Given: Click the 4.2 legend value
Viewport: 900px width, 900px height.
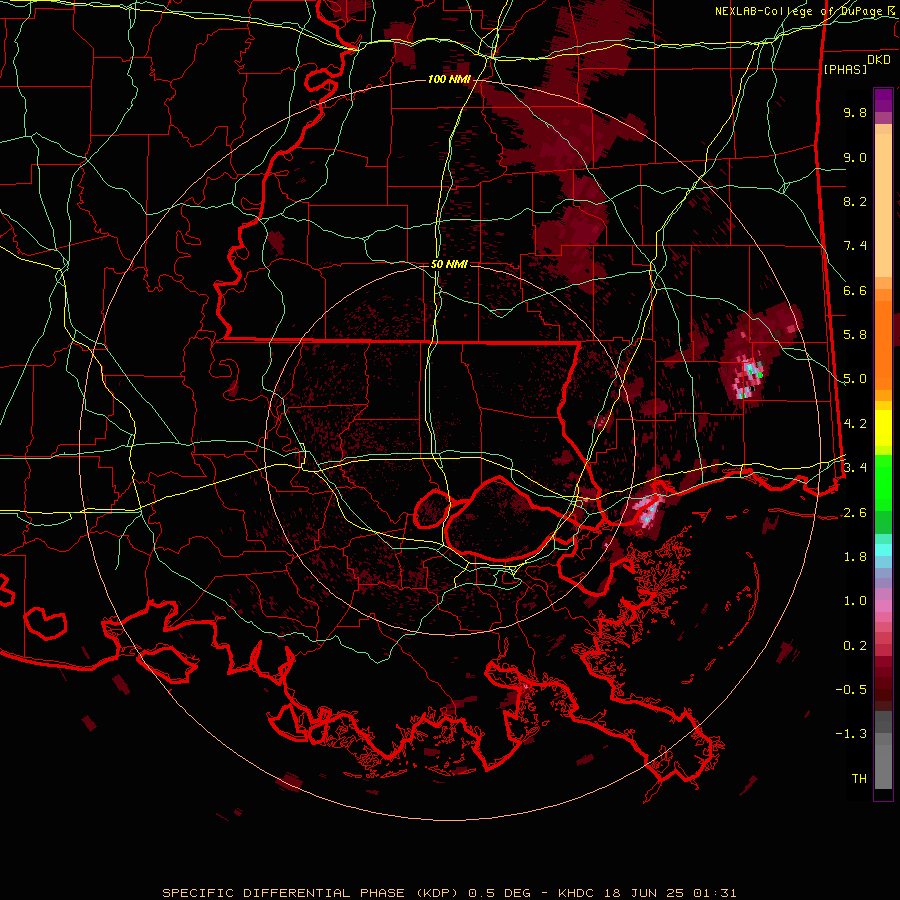Looking at the screenshot, I should click(855, 424).
